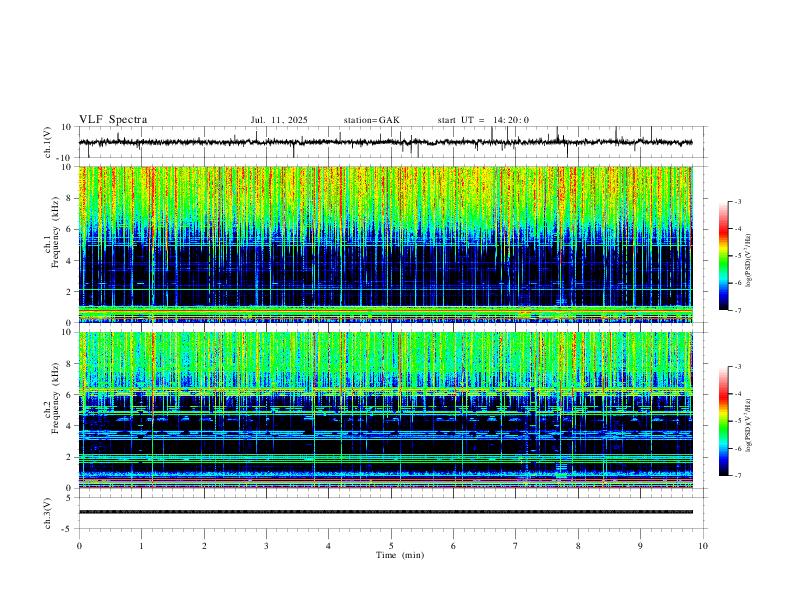792x612 pixels.
Task: Click time axis tick label "5"
Action: (x=391, y=546)
